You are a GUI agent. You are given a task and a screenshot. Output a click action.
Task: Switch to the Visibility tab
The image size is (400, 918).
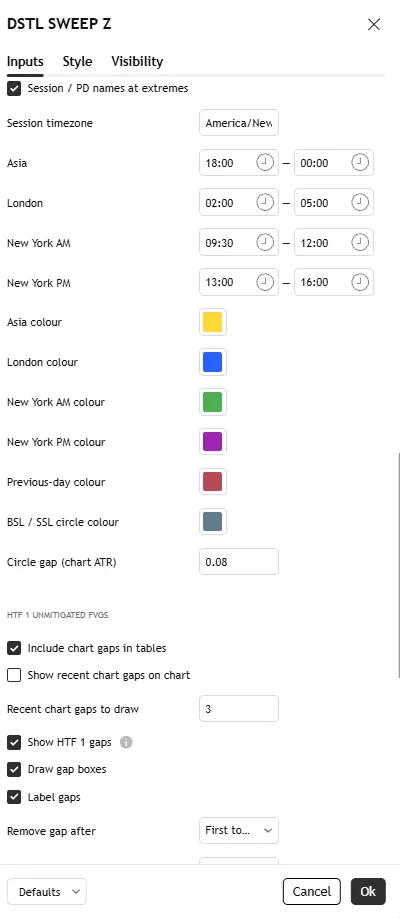coord(137,61)
